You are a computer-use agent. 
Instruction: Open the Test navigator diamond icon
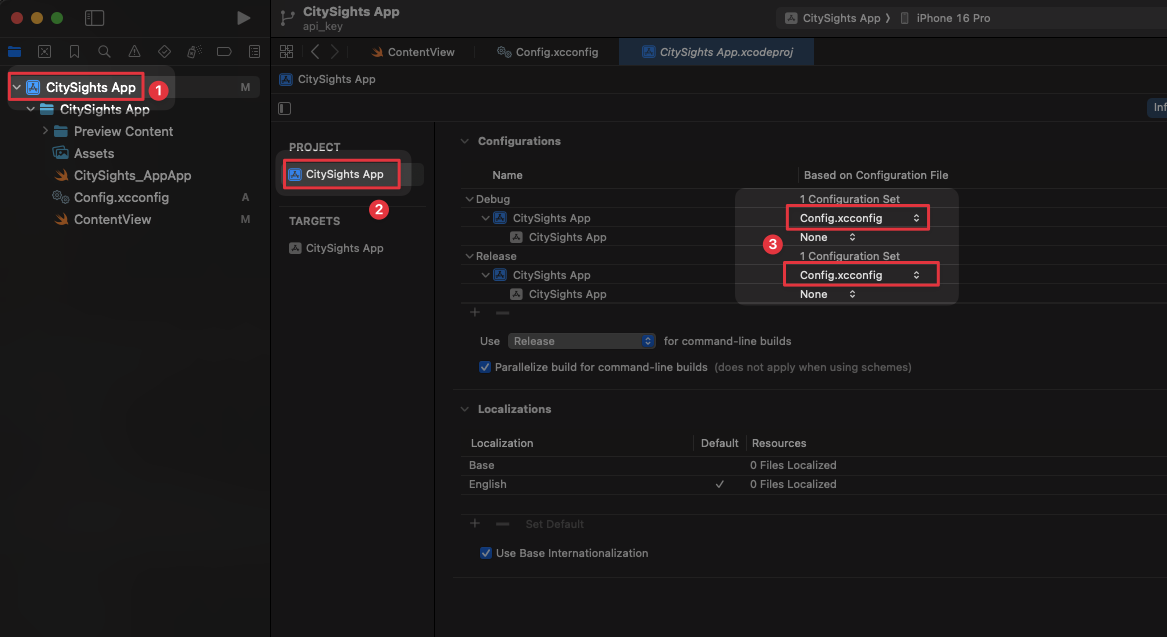point(164,51)
